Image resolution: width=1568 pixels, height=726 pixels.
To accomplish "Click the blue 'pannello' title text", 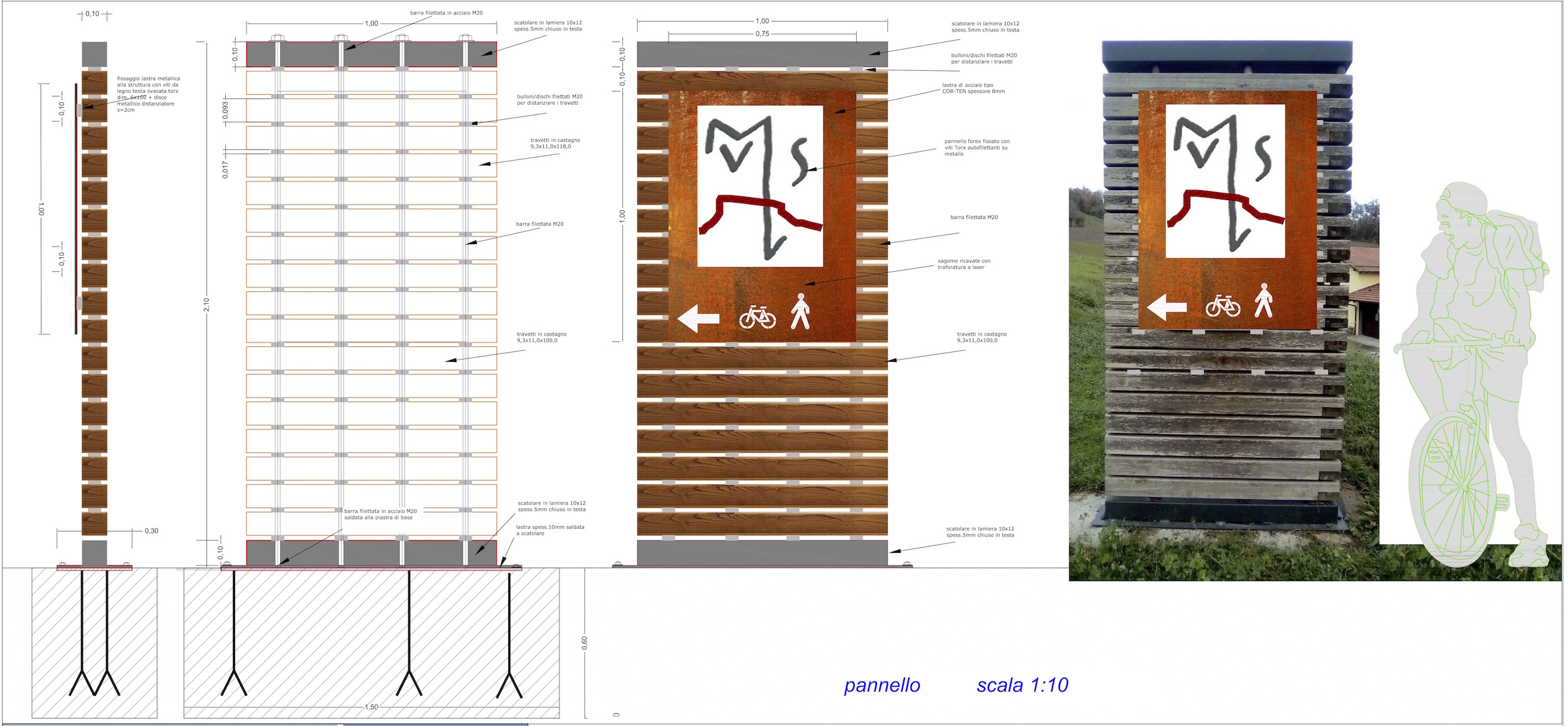I will [882, 685].
